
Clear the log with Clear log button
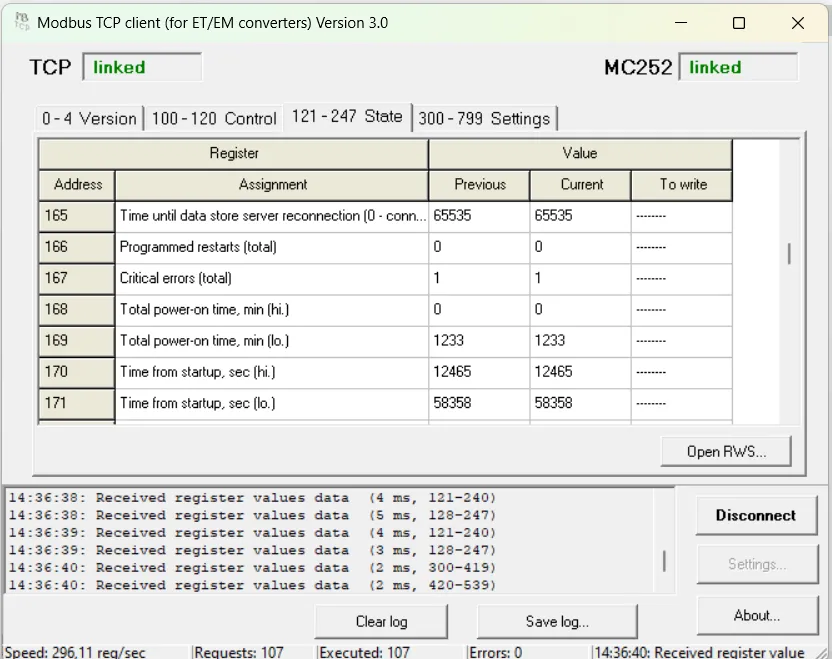(381, 621)
